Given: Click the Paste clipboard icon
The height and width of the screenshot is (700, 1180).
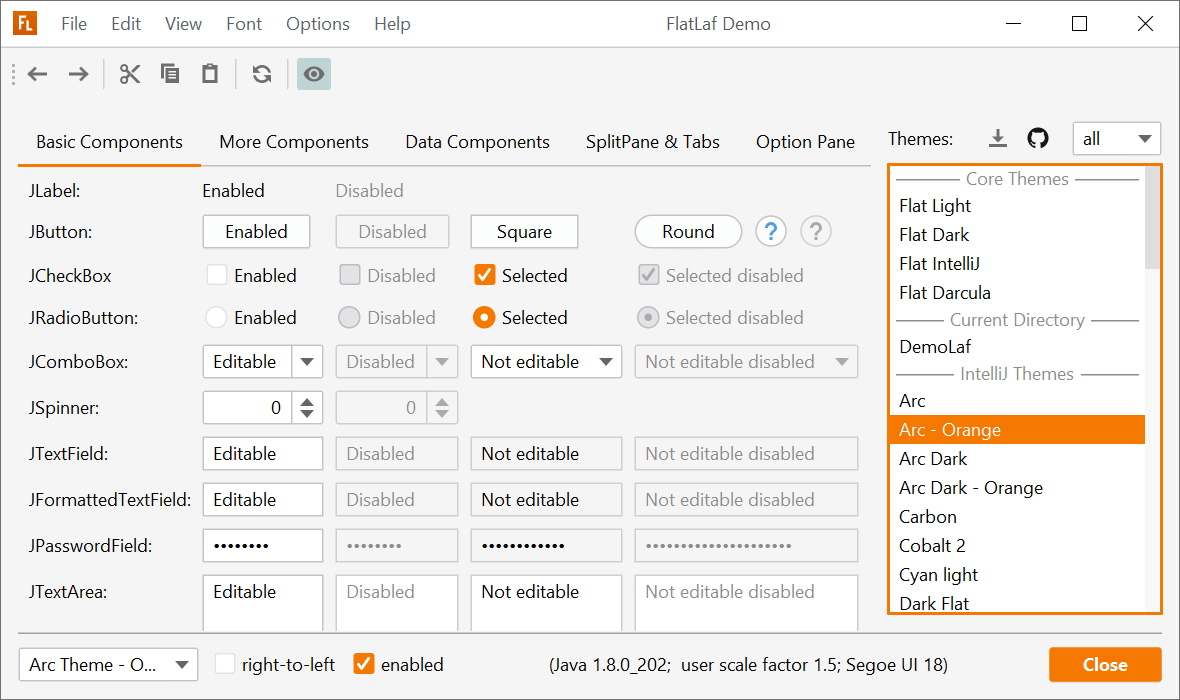Looking at the screenshot, I should (x=210, y=74).
